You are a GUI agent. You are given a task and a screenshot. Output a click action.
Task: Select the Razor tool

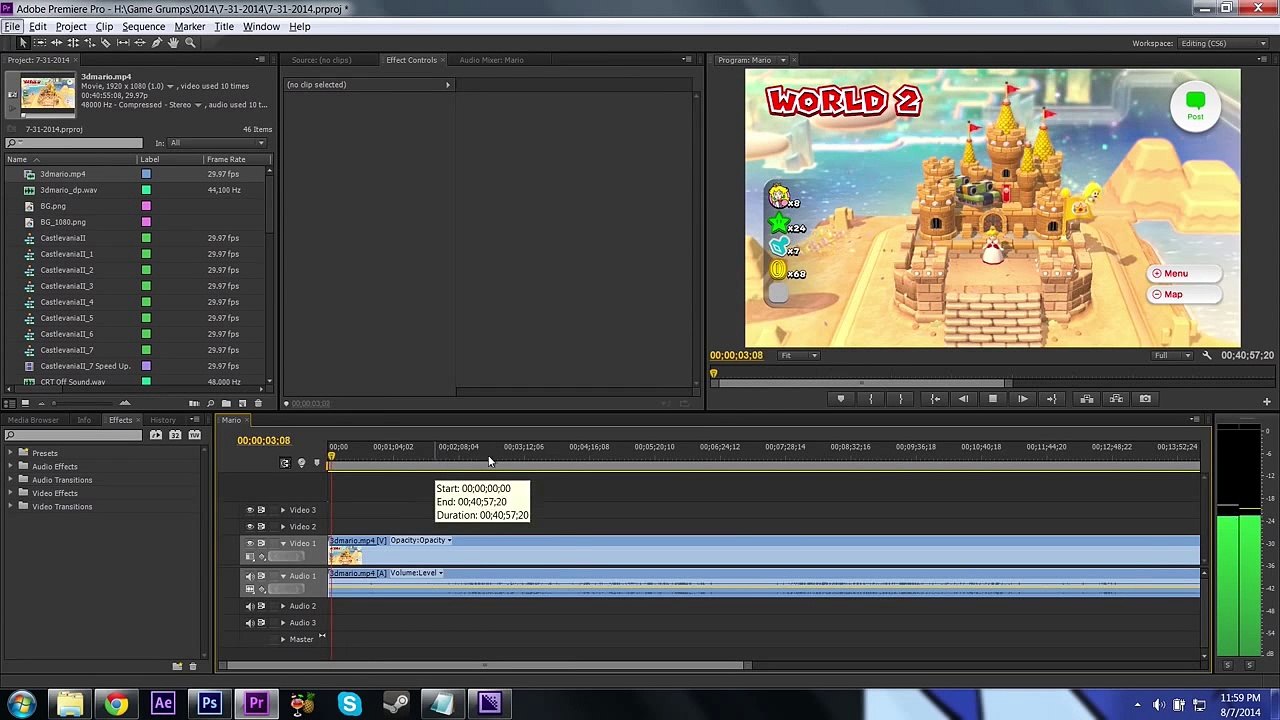(x=106, y=43)
